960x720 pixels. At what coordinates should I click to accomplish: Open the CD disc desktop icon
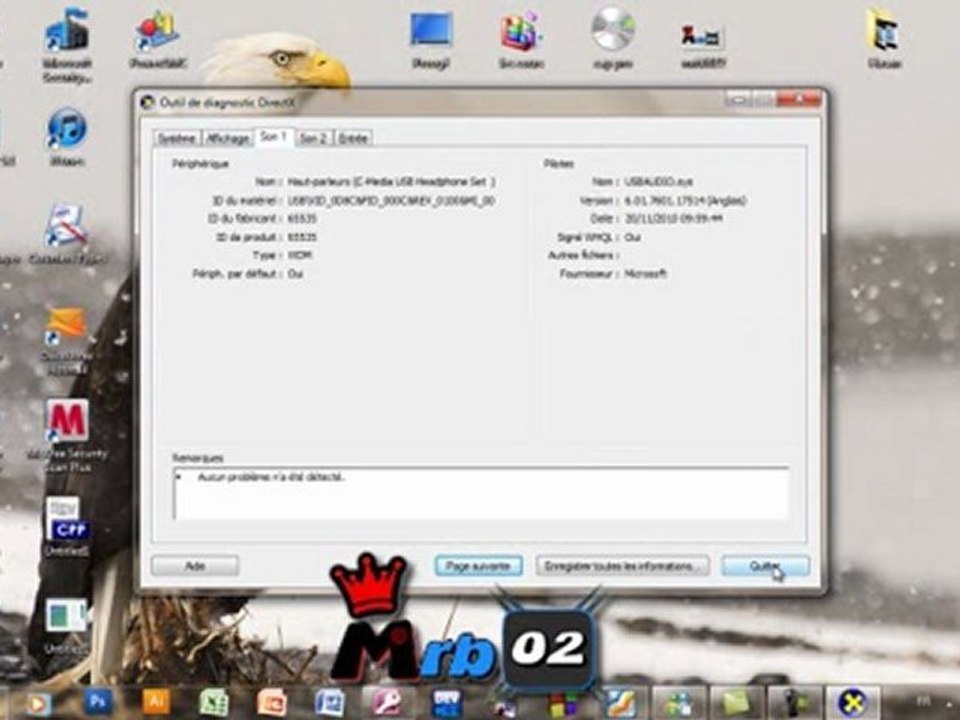point(613,39)
